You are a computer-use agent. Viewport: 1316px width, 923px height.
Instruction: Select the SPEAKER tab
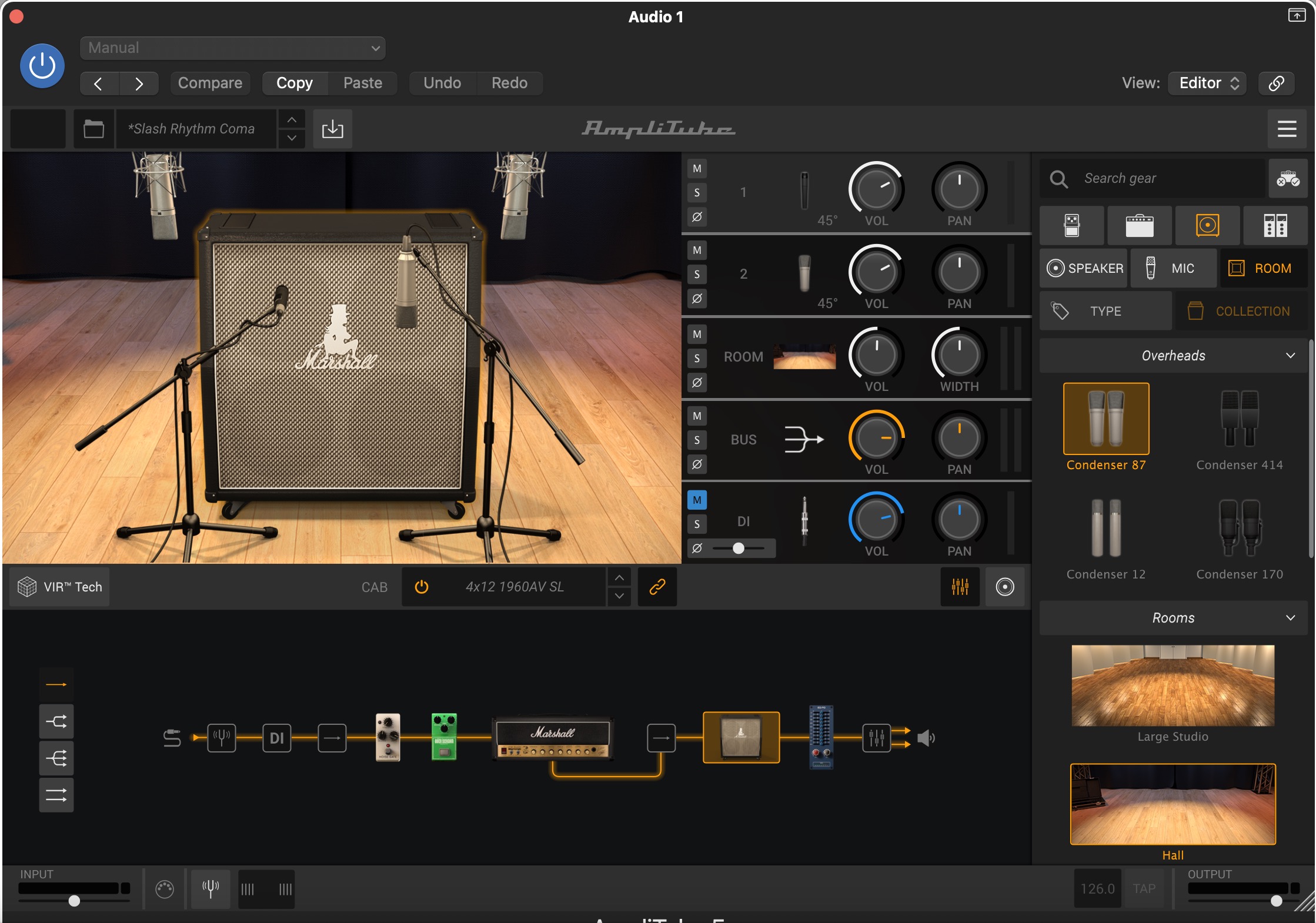click(1084, 268)
